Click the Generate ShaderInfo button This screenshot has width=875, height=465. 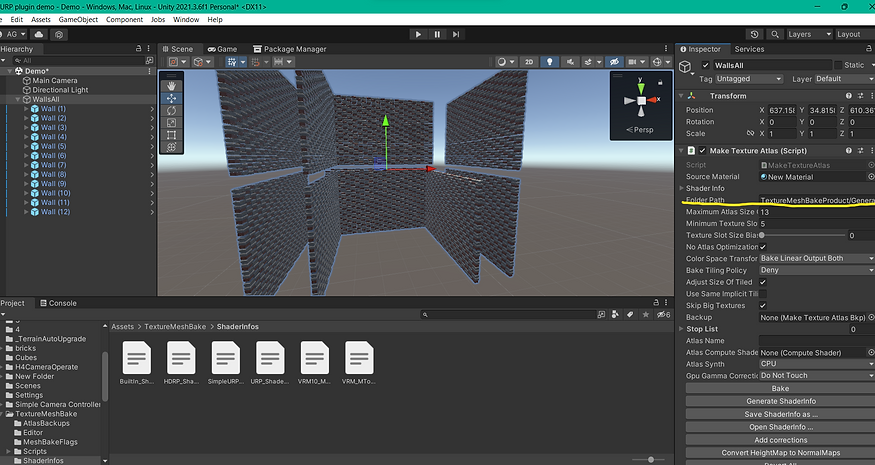point(780,401)
